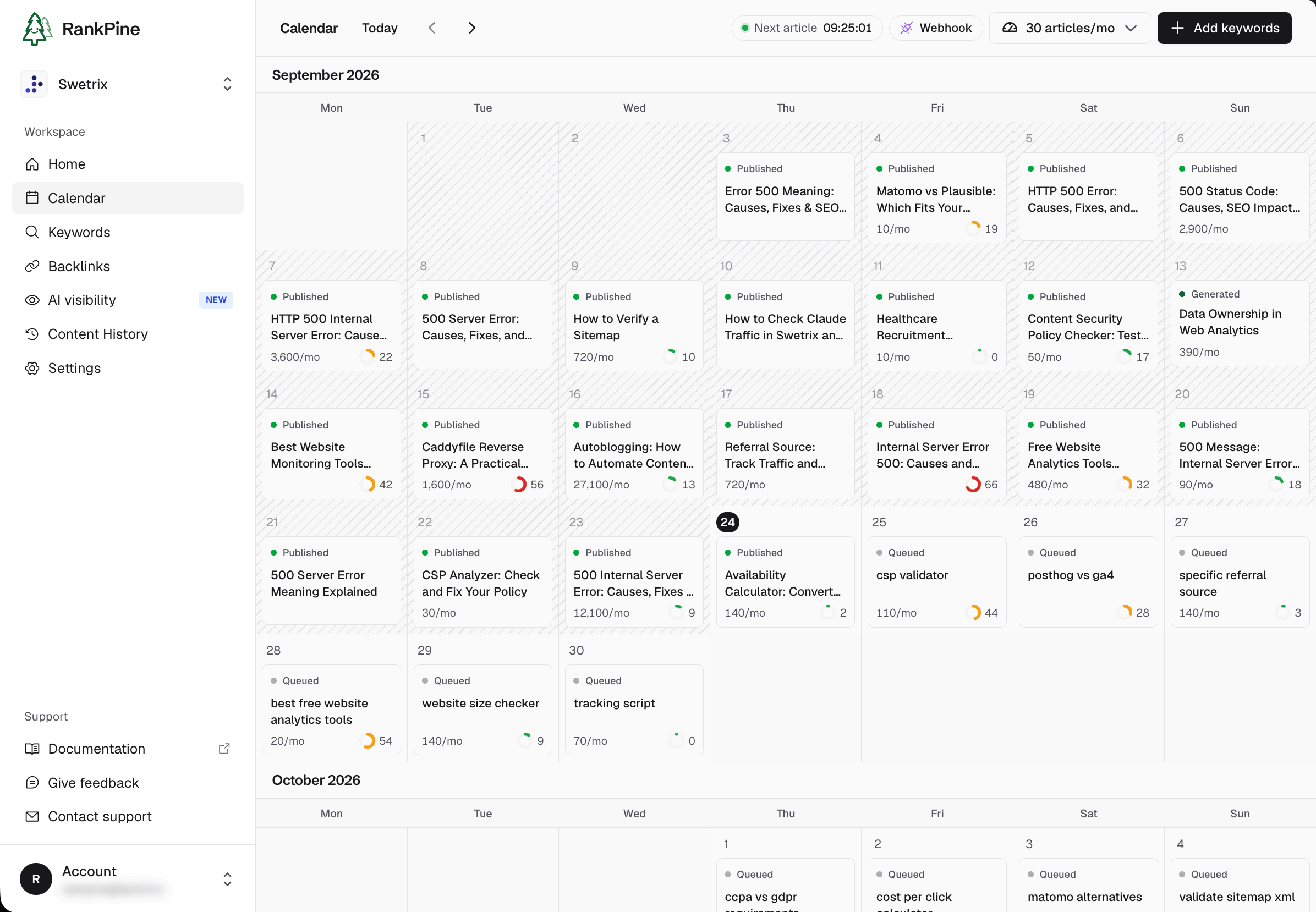
Task: Open the Backlinks page
Action: (x=128, y=266)
